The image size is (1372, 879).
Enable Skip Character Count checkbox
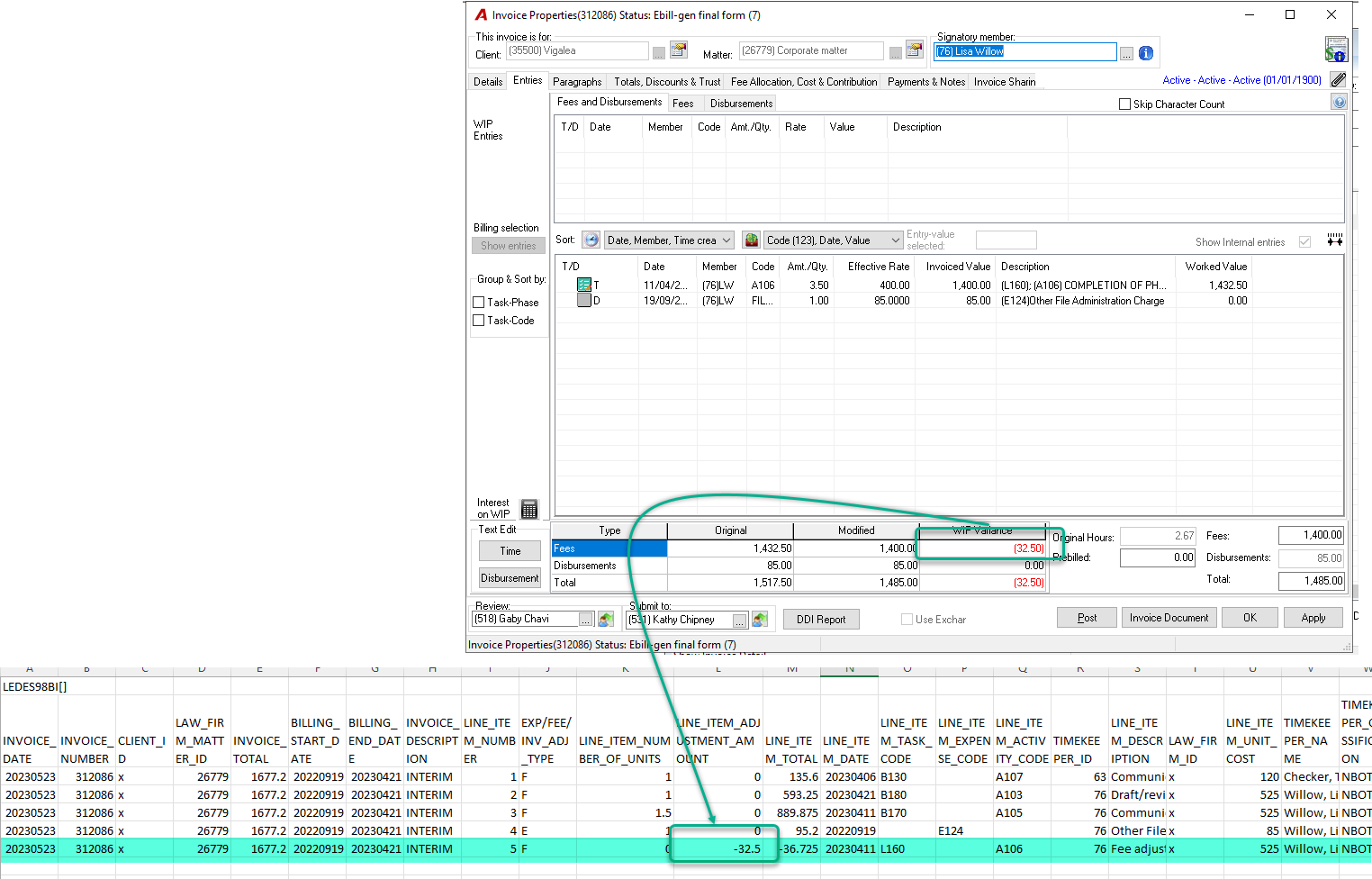[1124, 104]
